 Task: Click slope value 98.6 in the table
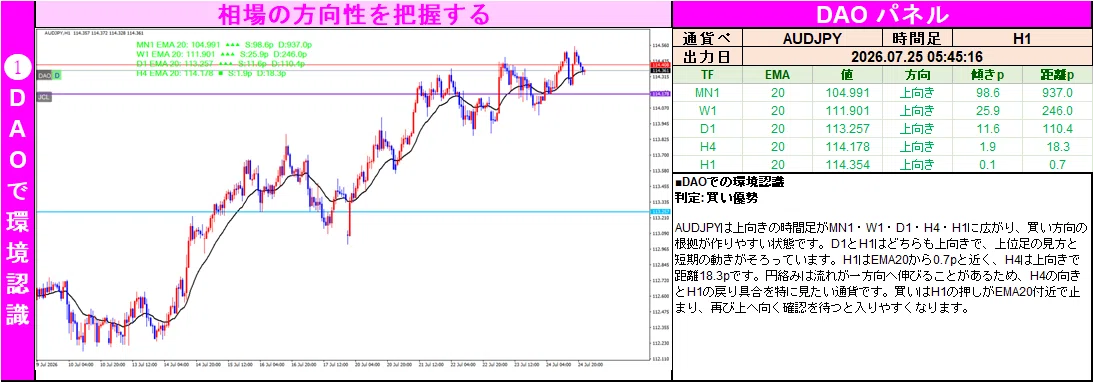(x=987, y=93)
